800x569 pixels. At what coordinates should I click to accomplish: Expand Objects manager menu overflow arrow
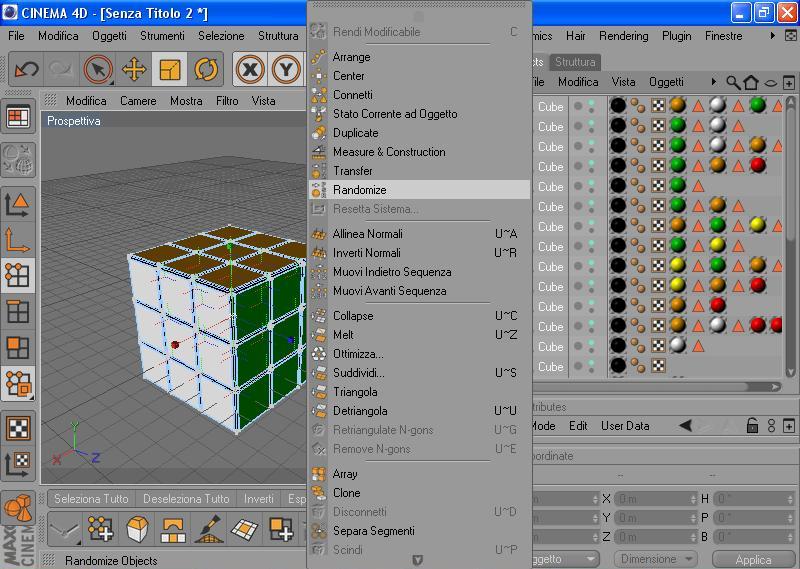(714, 82)
